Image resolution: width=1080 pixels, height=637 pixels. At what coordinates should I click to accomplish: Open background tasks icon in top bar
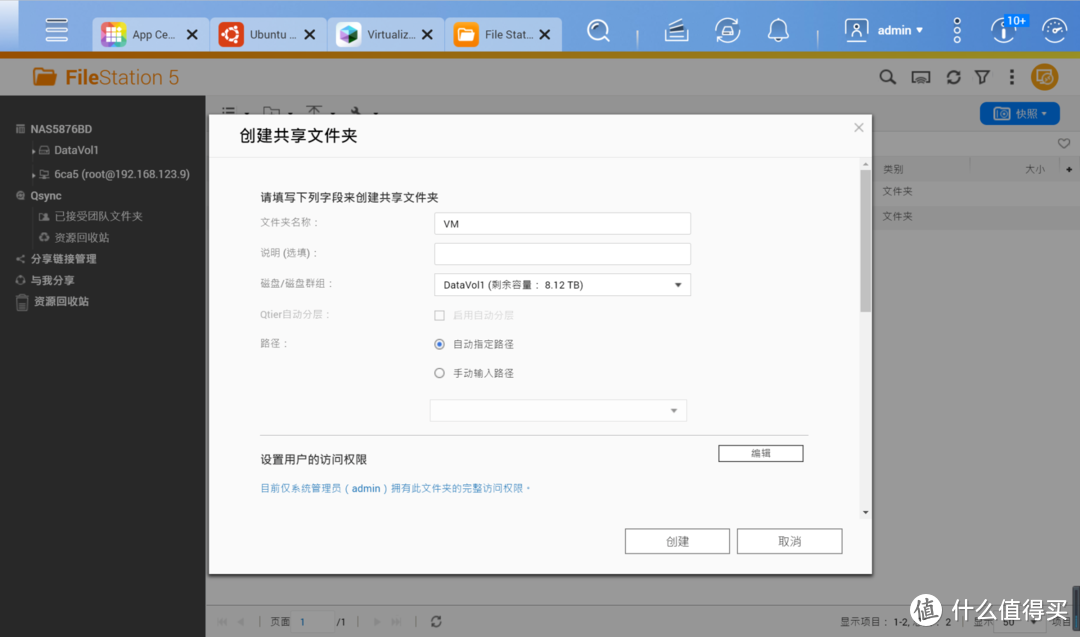click(676, 30)
